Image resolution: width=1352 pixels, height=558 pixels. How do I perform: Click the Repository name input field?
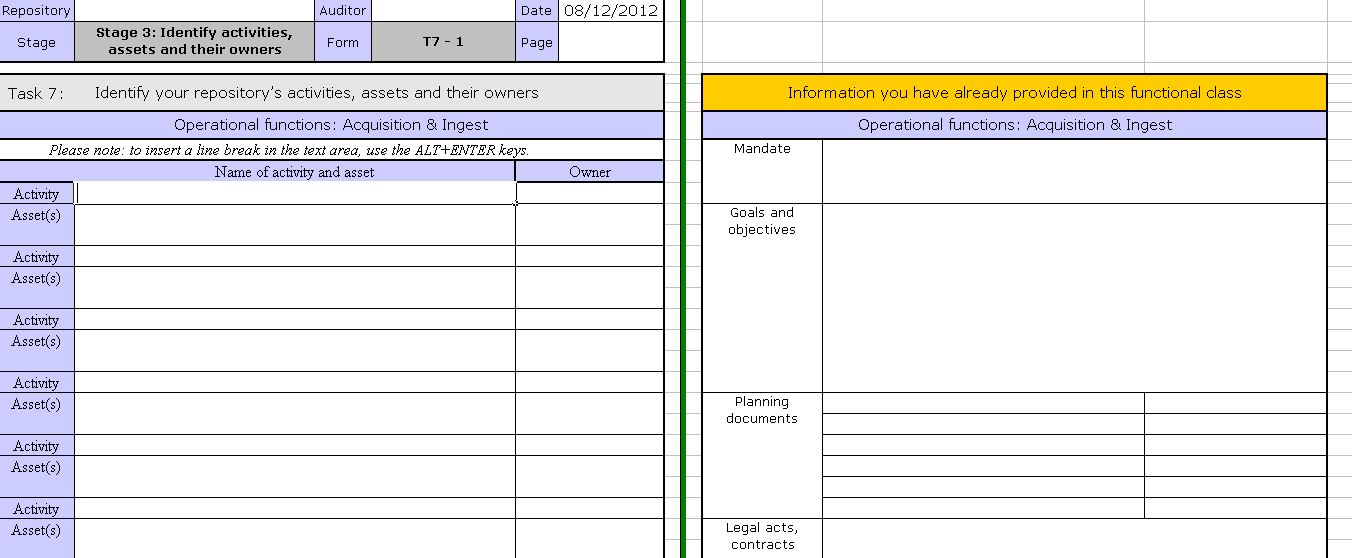pos(195,10)
